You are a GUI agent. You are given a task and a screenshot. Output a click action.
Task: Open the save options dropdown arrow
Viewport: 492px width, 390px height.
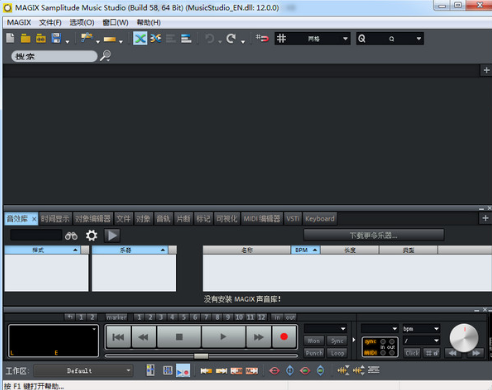67,42
